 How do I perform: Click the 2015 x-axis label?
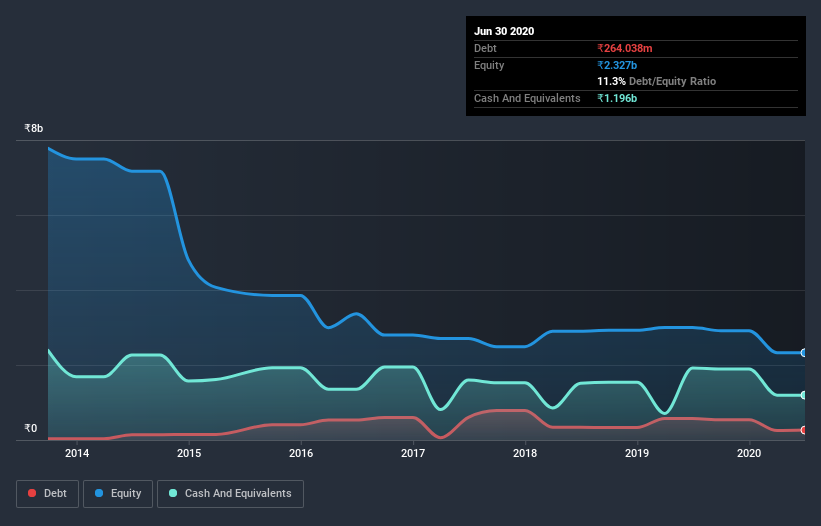pos(189,453)
